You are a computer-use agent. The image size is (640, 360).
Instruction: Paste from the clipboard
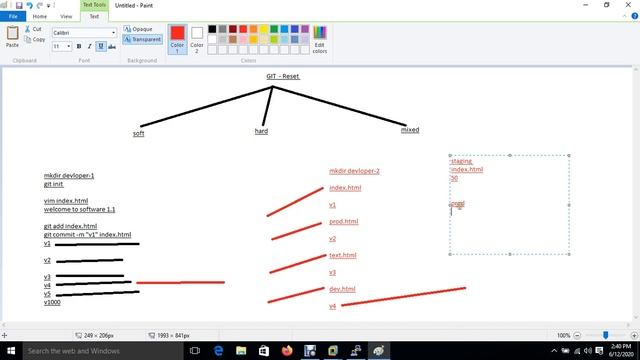point(12,36)
